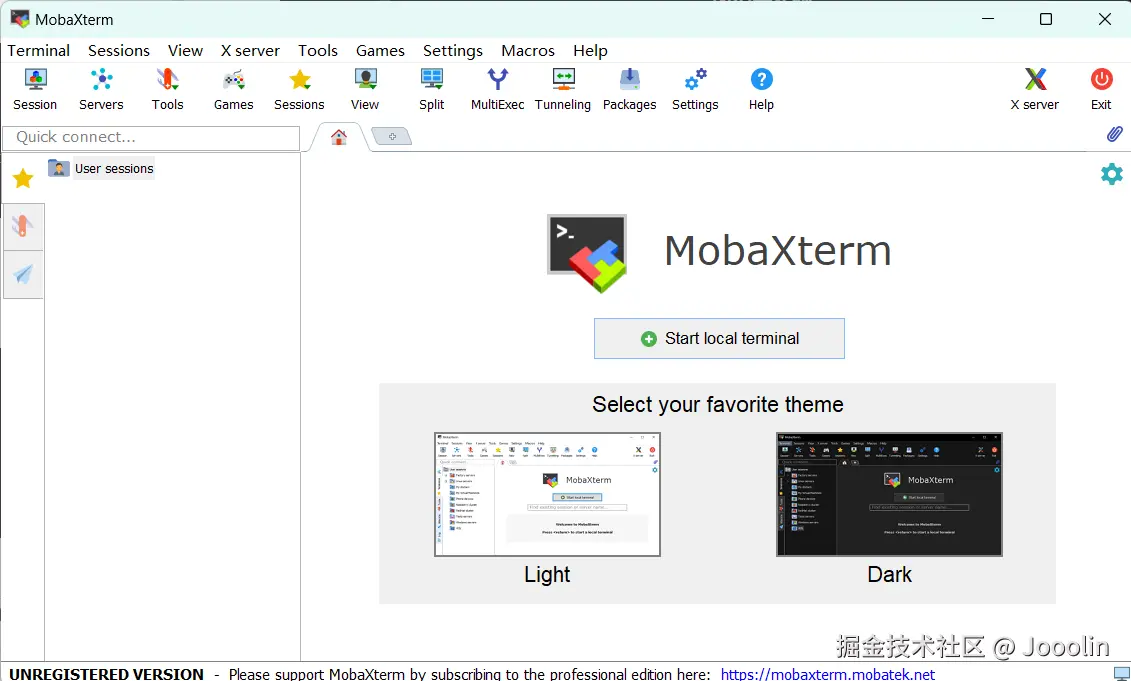This screenshot has height=681, width=1131.
Task: Open the Macros paper plane sidebar tab
Action: [x=23, y=274]
